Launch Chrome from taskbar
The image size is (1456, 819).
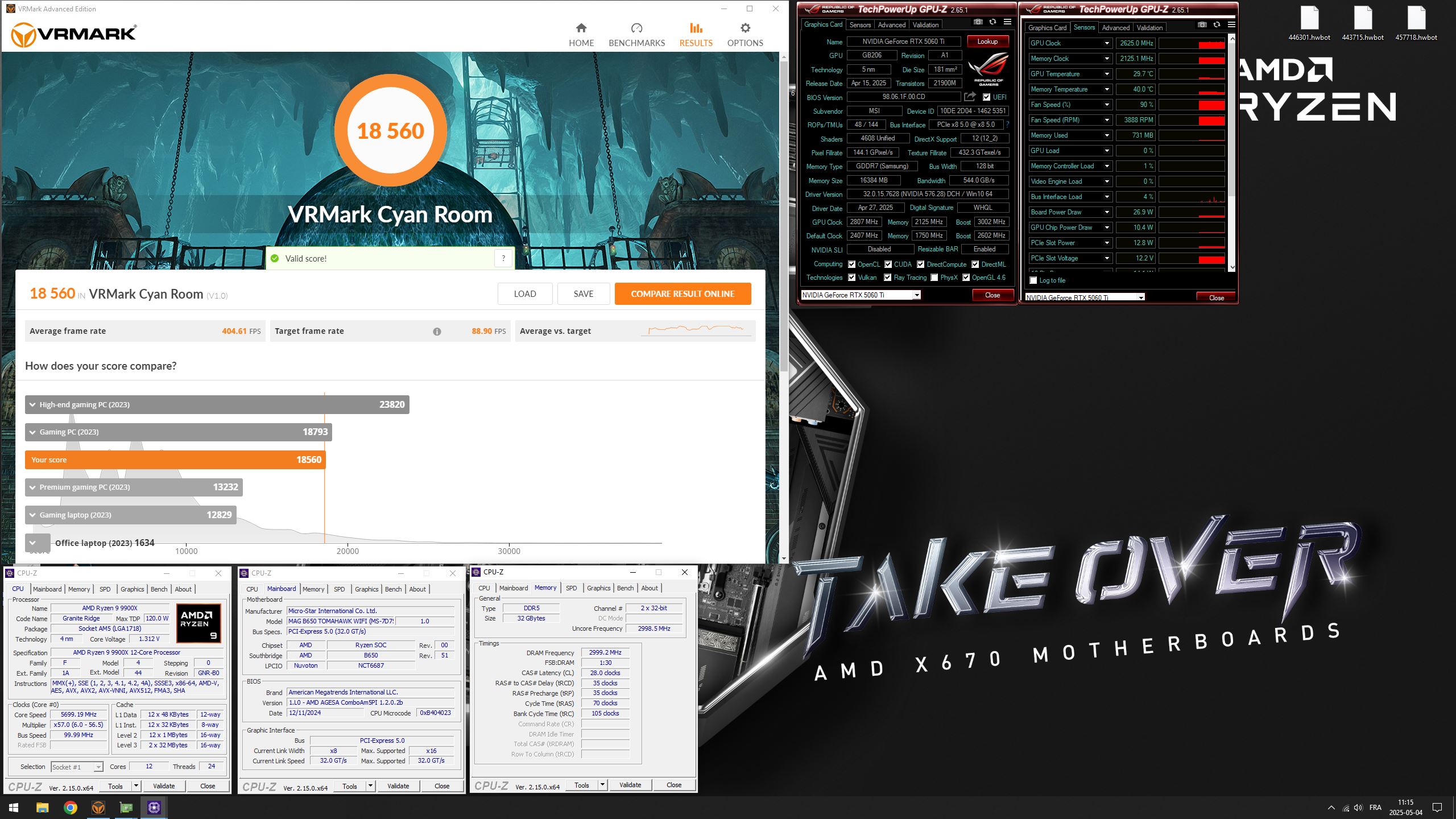click(70, 808)
